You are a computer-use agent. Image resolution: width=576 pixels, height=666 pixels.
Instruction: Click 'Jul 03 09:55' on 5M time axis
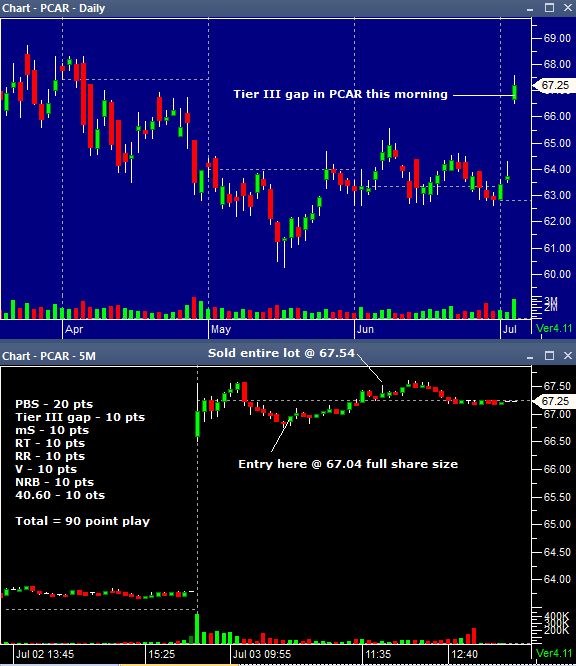pyautogui.click(x=262, y=654)
